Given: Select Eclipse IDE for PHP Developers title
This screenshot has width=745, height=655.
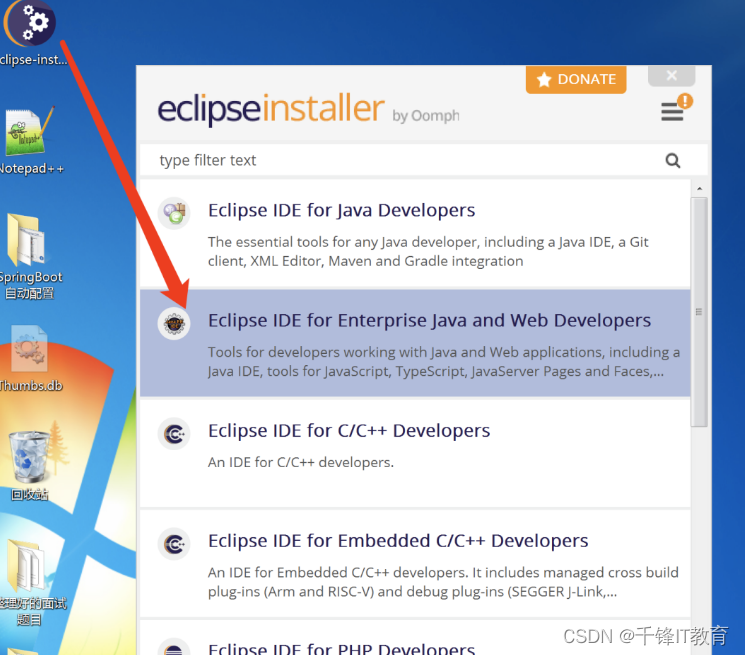Looking at the screenshot, I should coord(341,648).
